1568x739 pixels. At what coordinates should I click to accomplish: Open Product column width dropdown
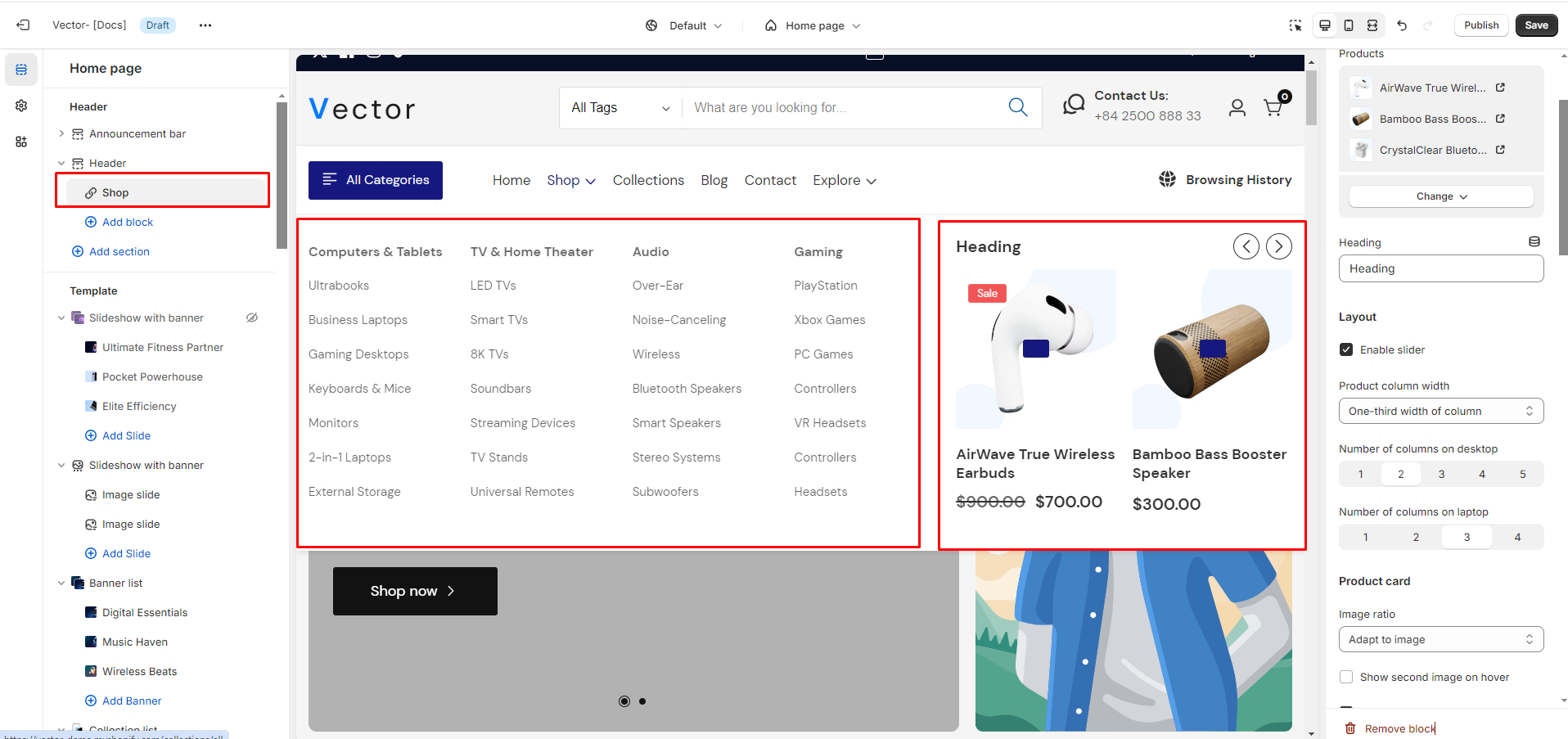click(x=1440, y=411)
